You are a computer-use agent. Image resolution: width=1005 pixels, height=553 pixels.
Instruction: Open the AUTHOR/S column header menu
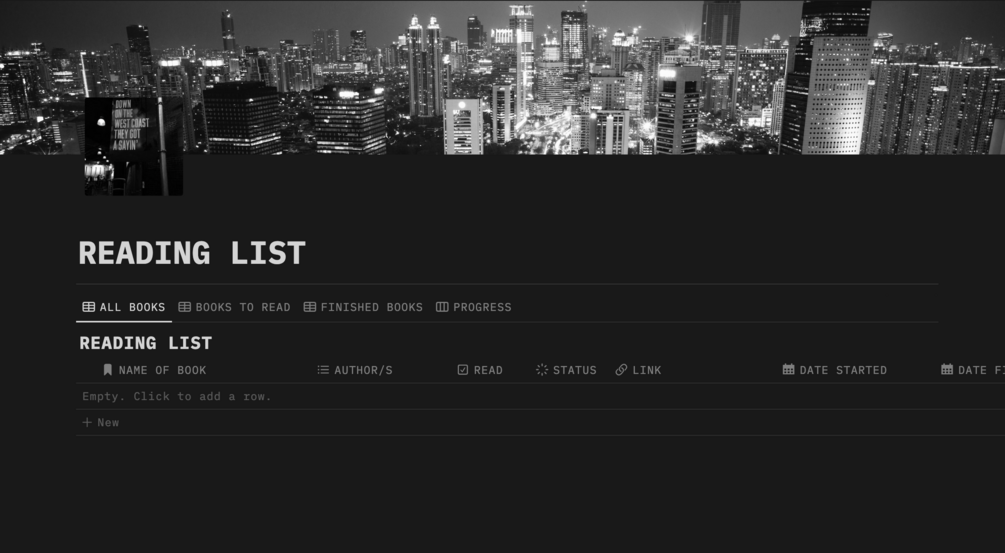[354, 370]
